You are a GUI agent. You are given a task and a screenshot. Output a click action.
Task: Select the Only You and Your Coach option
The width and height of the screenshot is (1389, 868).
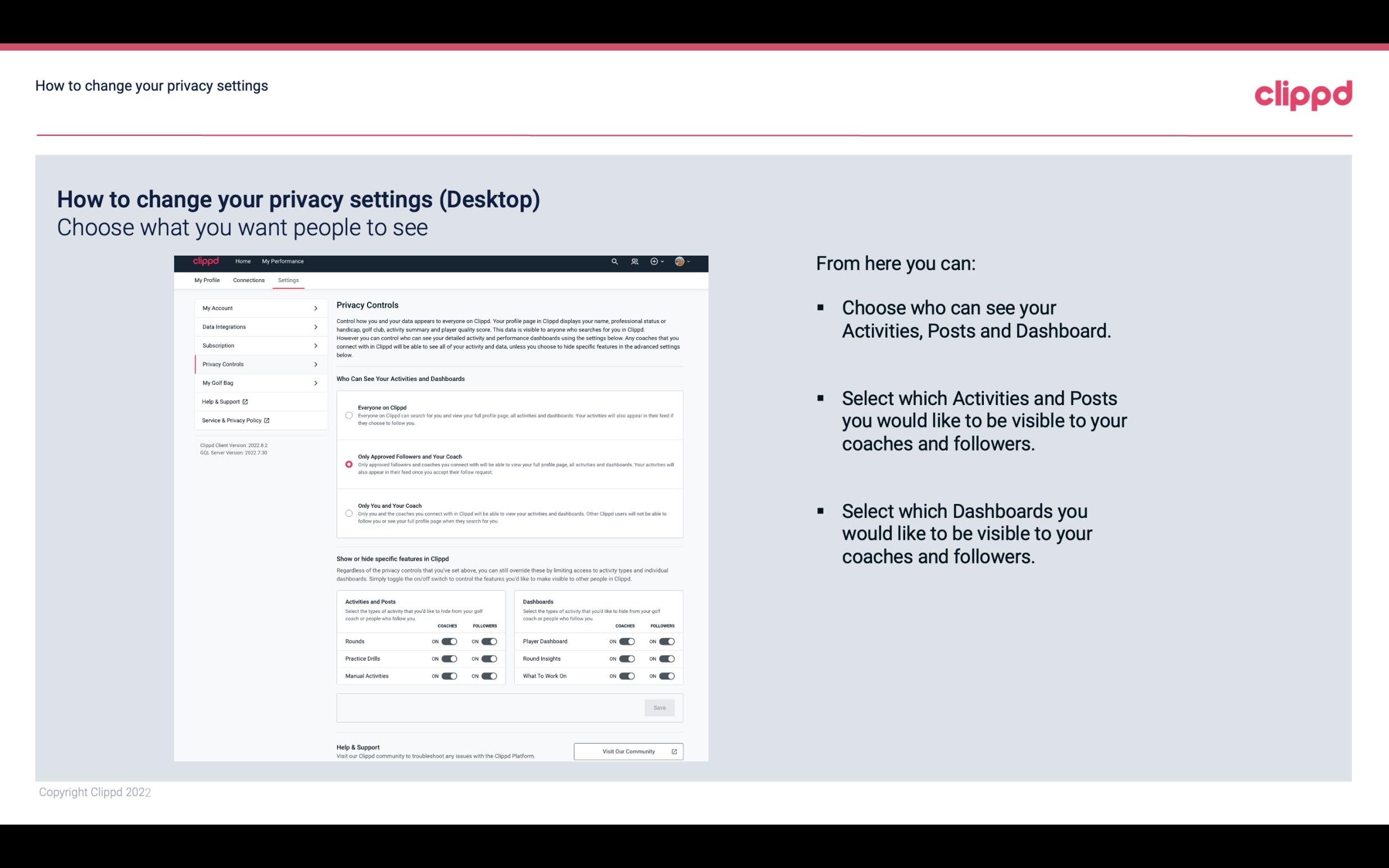click(x=349, y=514)
